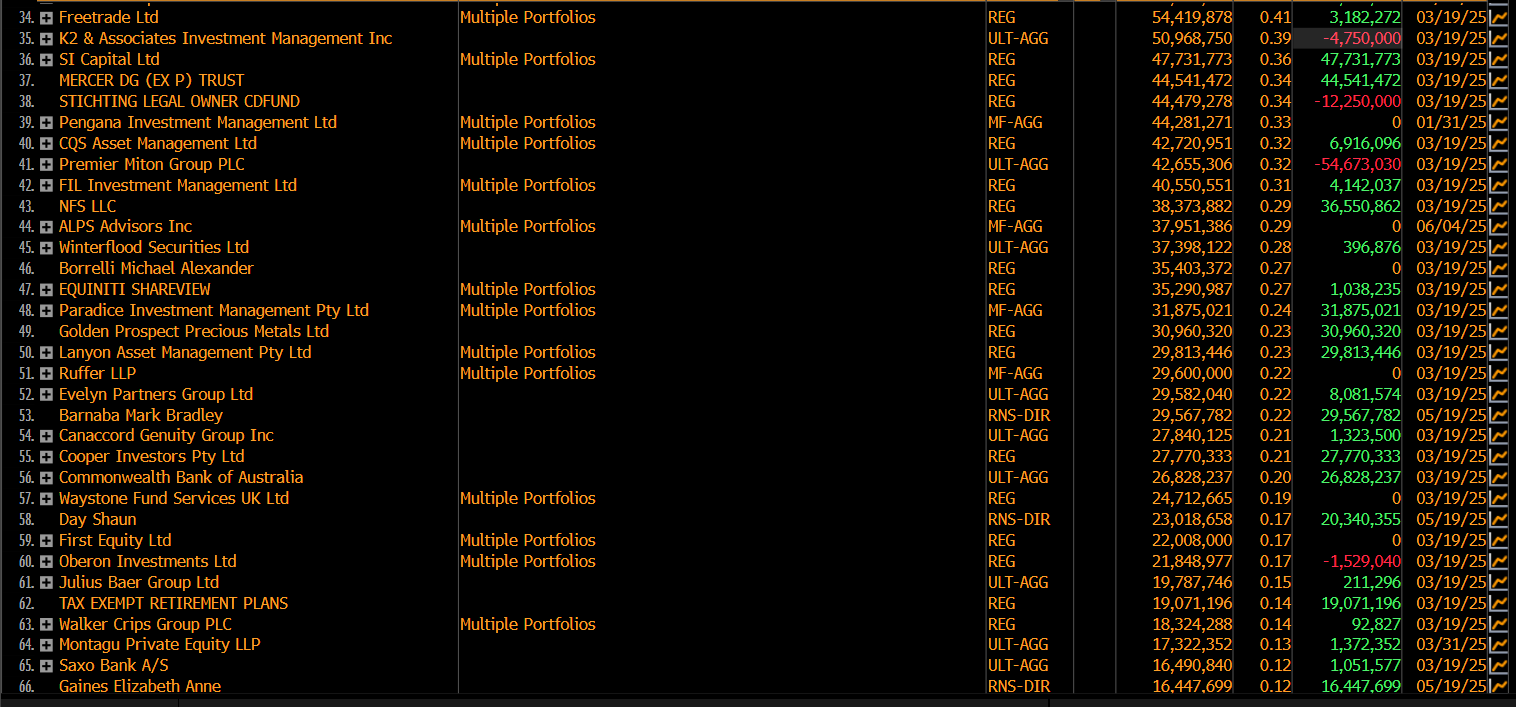This screenshot has height=707, width=1516.
Task: Open chart icon for Golden Prospect Precious Metals
Action: (x=1498, y=331)
